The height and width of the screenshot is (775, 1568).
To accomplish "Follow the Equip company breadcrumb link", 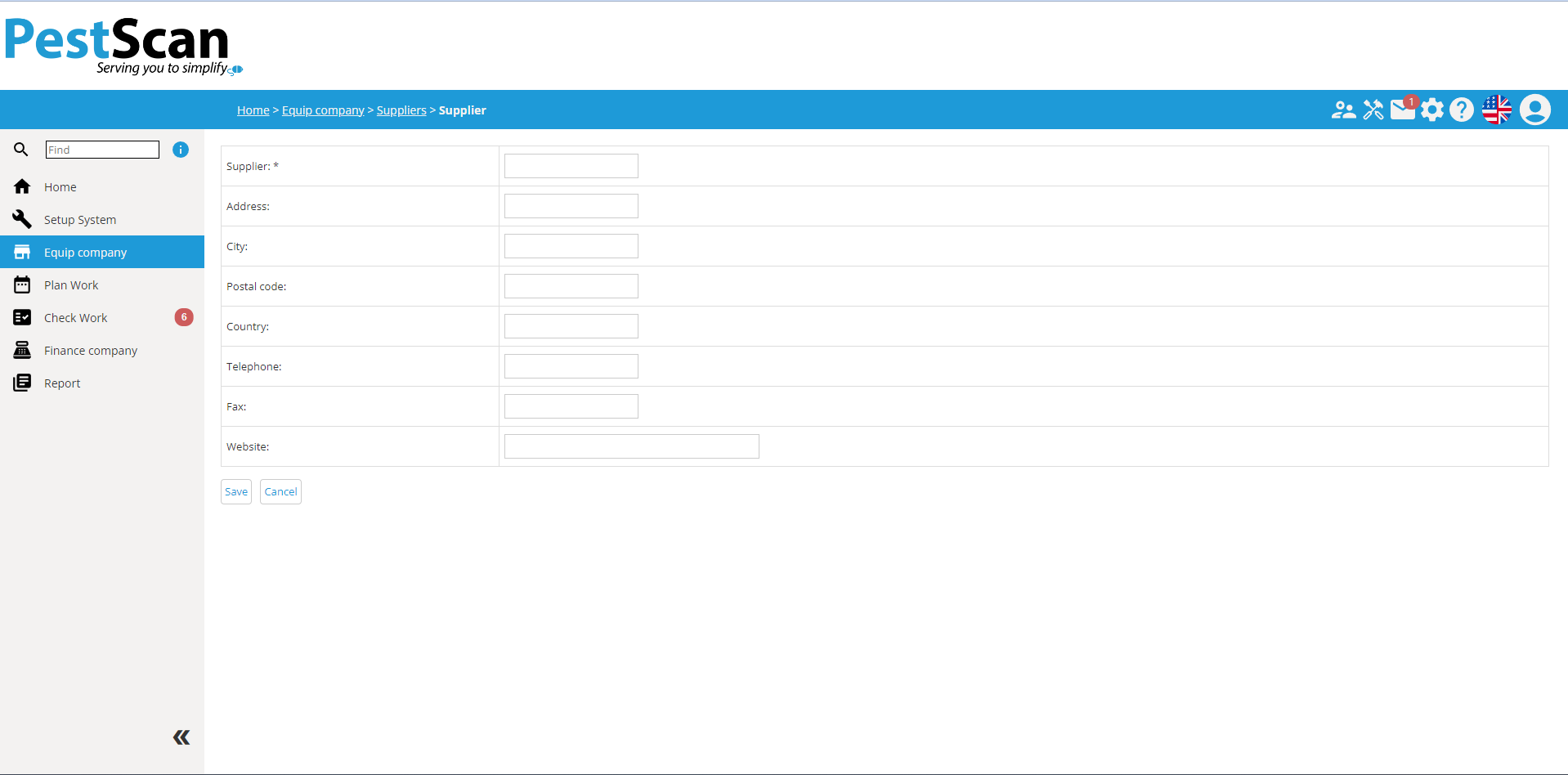I will pos(323,110).
